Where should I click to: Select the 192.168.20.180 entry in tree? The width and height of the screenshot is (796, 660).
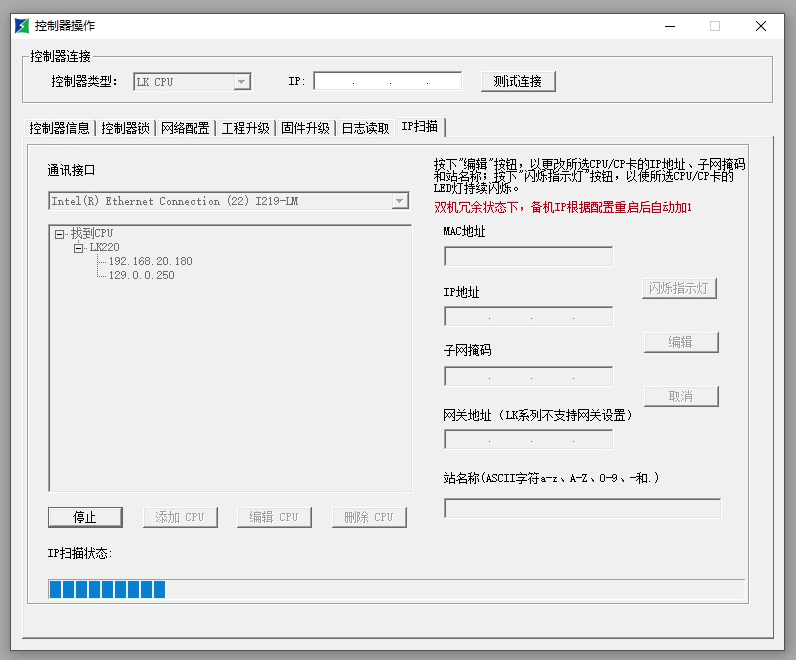[x=151, y=261]
